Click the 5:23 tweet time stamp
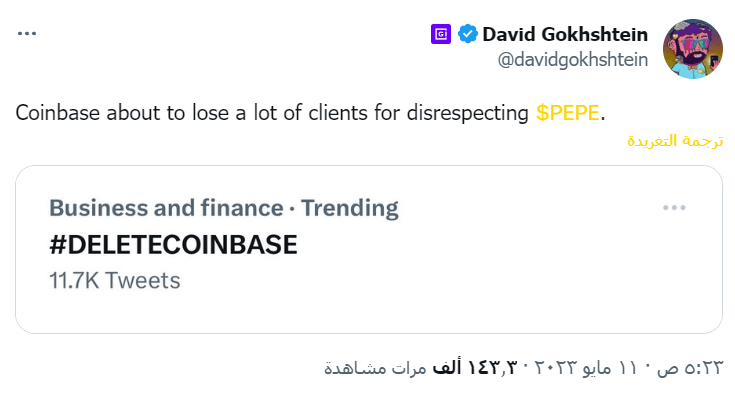735x396 pixels. [690, 368]
